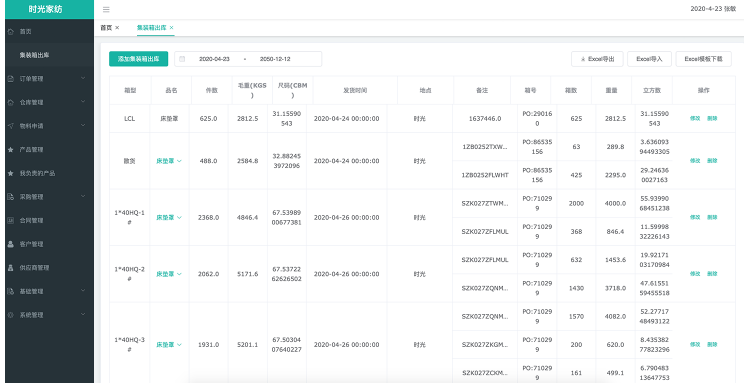Click the 2020-04-23 start date field

[214, 59]
